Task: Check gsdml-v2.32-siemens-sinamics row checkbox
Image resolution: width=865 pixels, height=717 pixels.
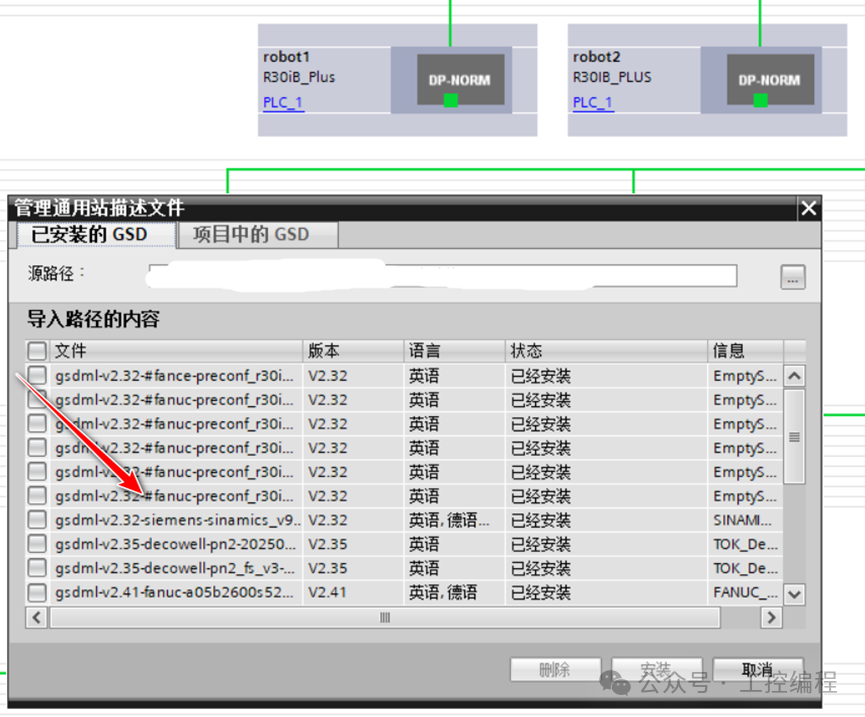Action: pos(37,520)
